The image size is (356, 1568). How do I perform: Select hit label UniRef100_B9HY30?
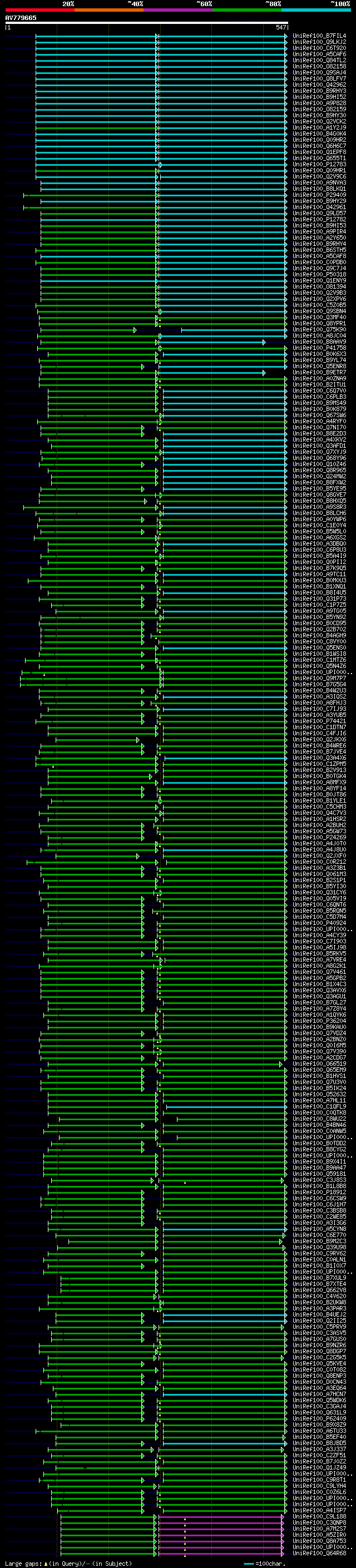pyautogui.click(x=319, y=116)
